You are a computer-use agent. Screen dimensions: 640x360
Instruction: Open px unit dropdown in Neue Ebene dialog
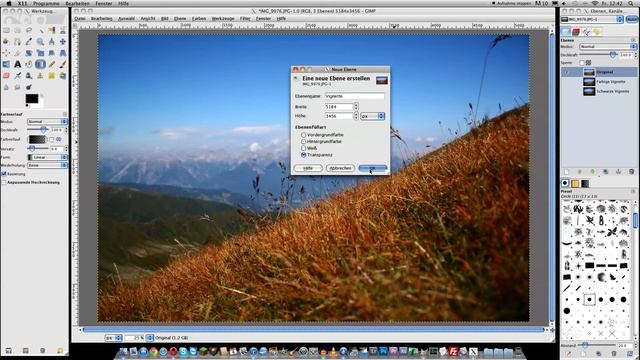tap(373, 116)
